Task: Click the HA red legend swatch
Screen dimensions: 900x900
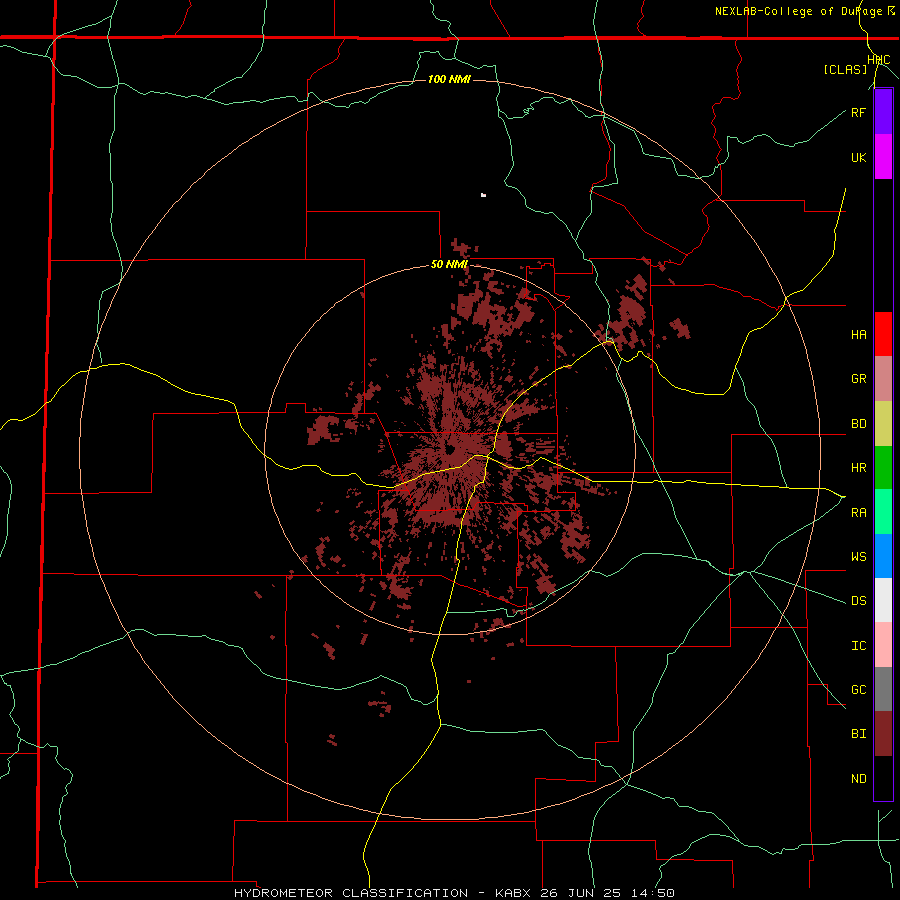Action: [883, 334]
